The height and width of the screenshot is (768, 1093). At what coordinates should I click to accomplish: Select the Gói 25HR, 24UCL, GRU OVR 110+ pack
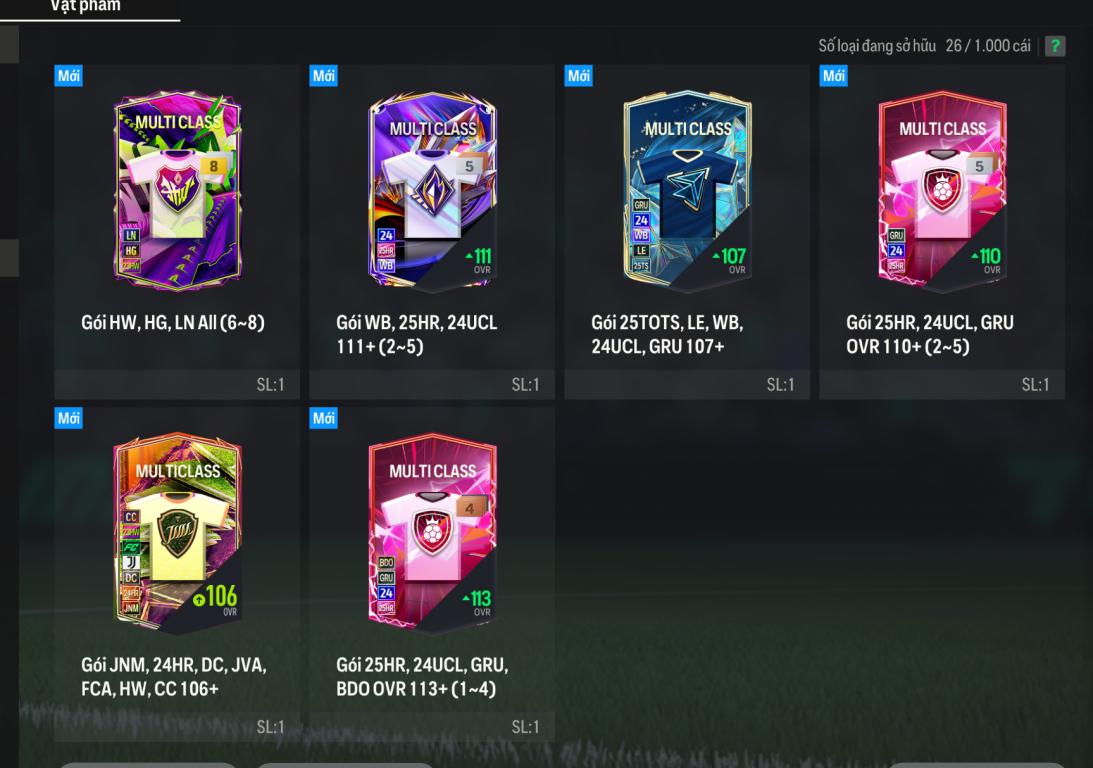click(x=942, y=232)
